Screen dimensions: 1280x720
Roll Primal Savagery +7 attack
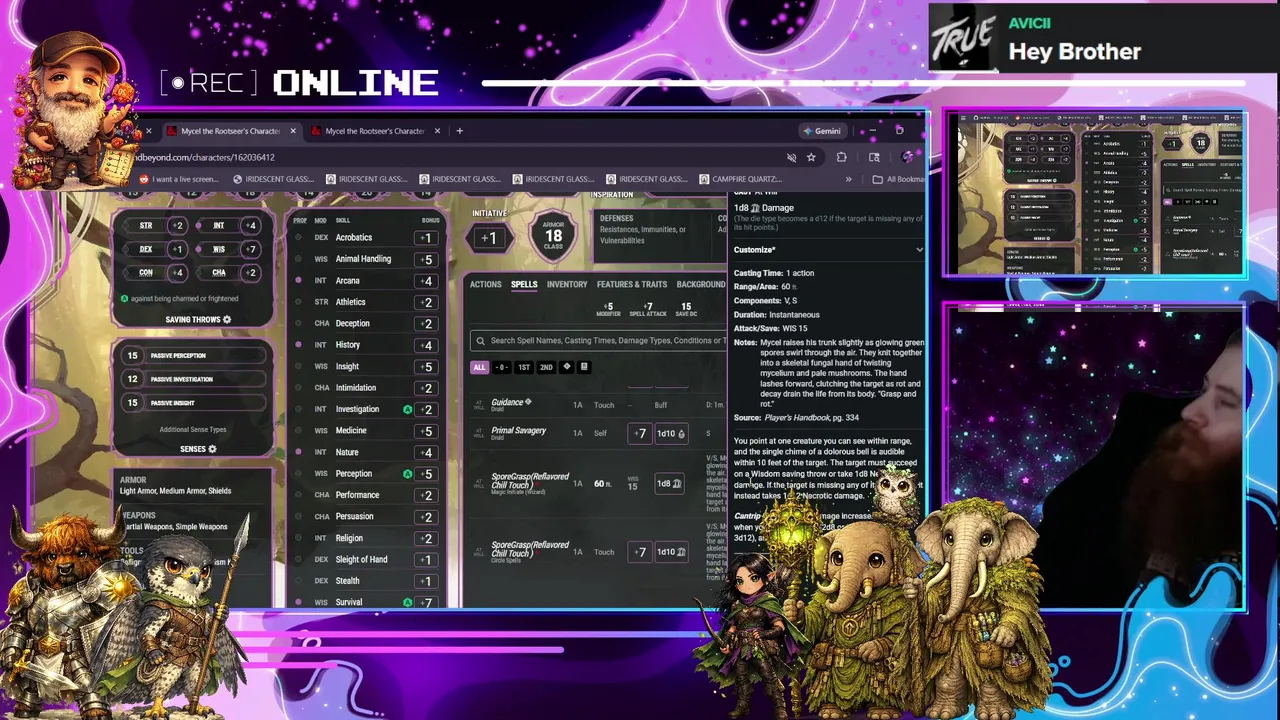click(x=640, y=433)
